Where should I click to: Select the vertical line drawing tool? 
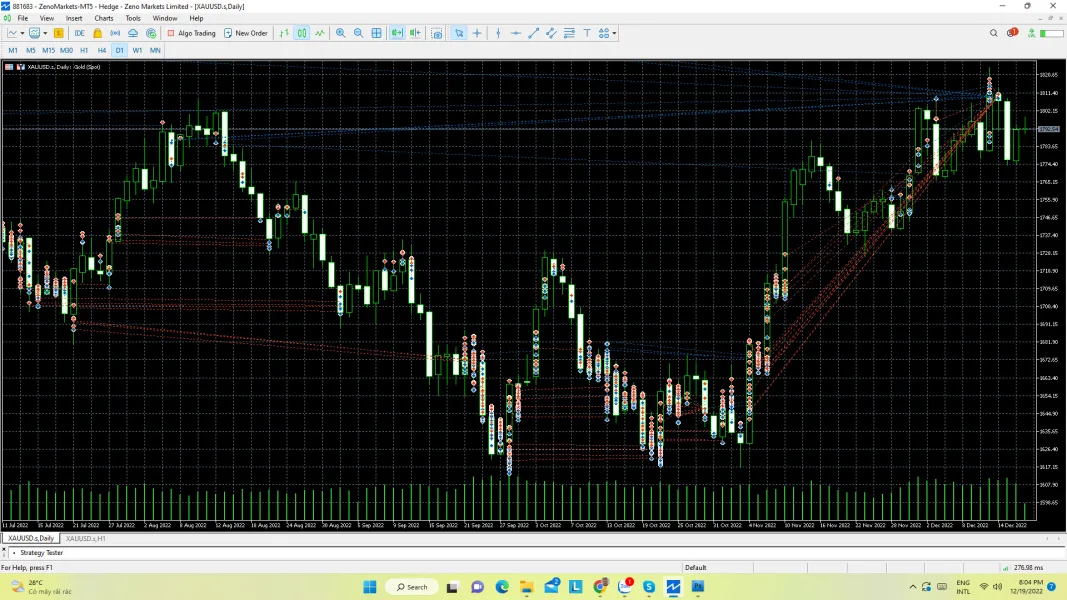tap(498, 33)
